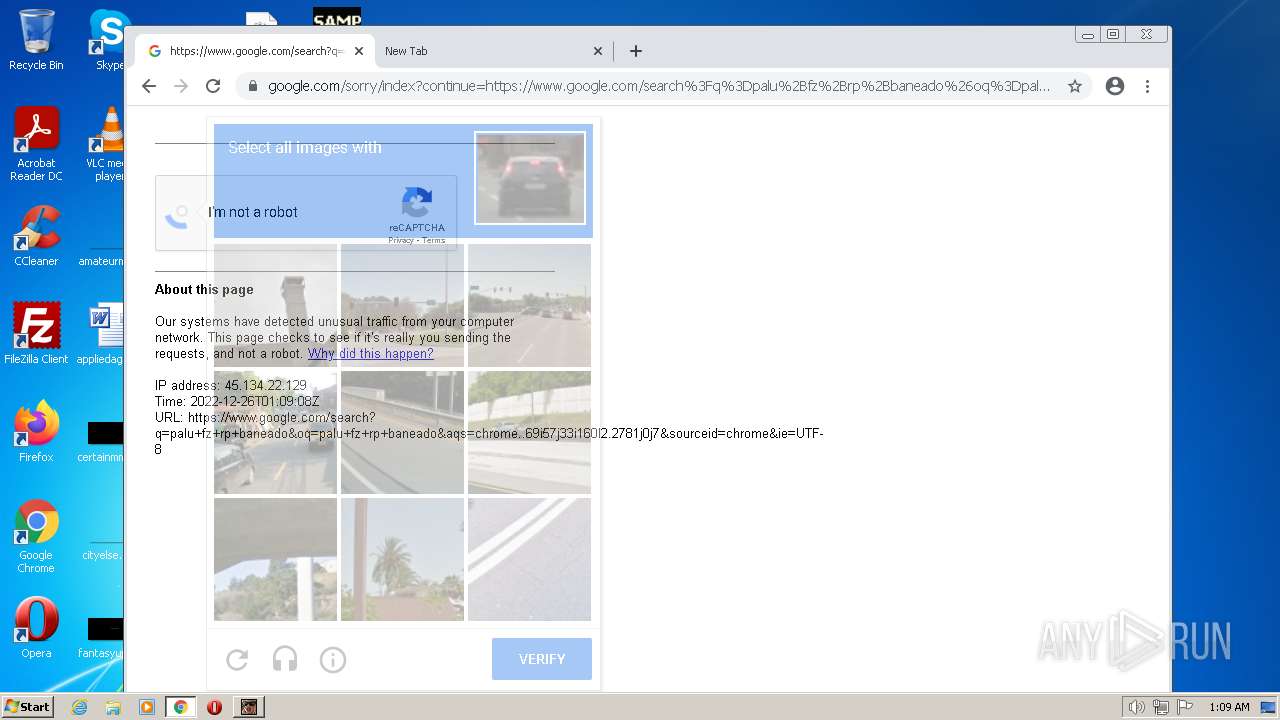This screenshot has width=1280, height=720.
Task: Close the New Tab tab
Action: [598, 51]
